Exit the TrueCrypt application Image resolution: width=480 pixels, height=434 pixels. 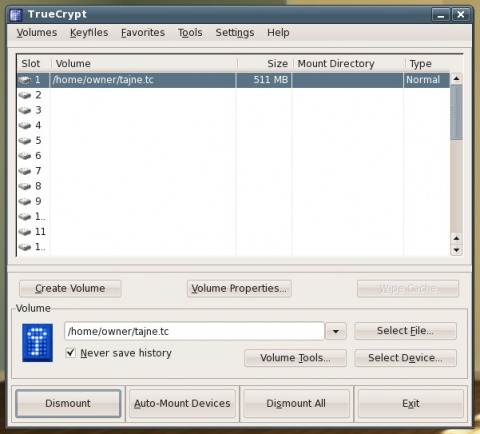coord(411,403)
